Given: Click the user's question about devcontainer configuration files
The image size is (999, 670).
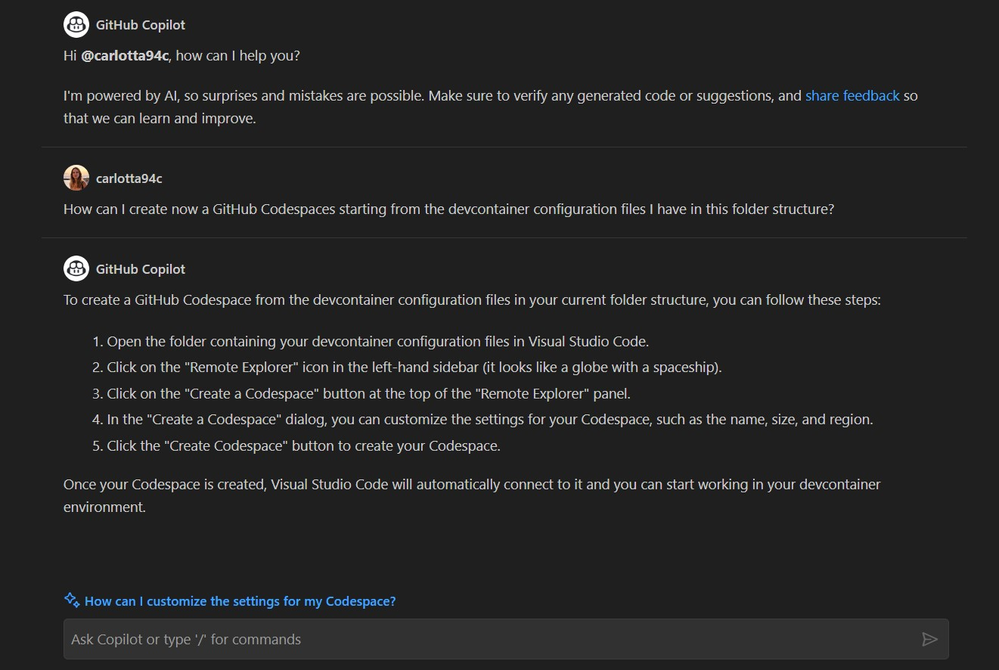Looking at the screenshot, I should (x=449, y=209).
